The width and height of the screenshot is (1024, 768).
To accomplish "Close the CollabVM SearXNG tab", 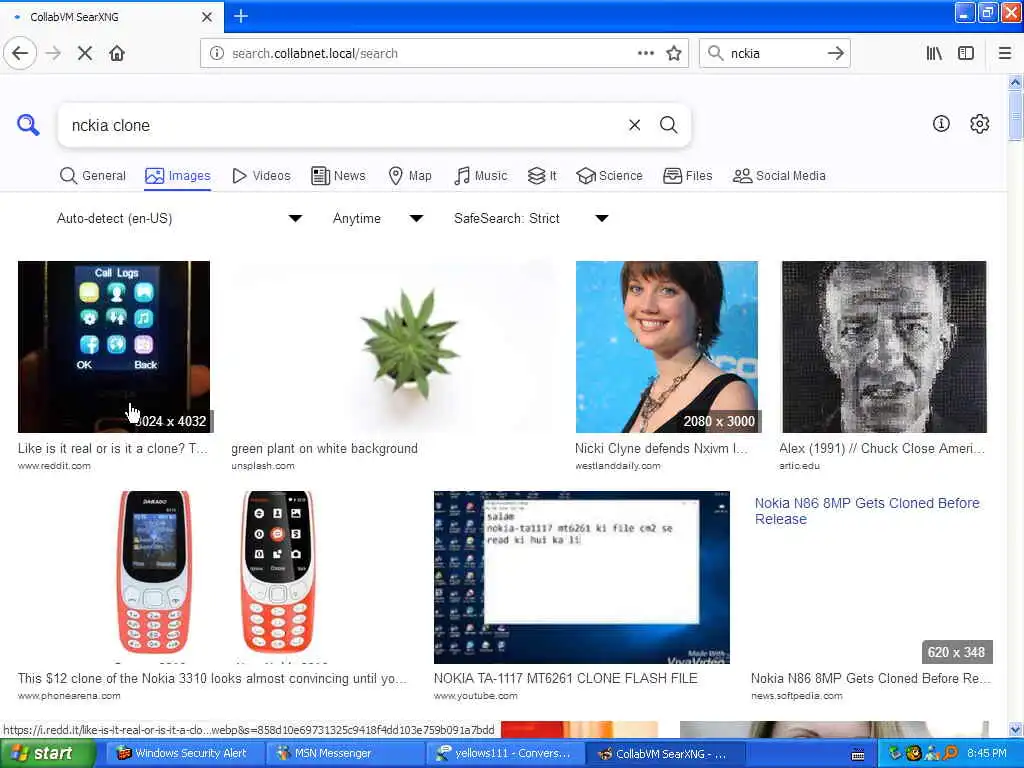I will coord(206,17).
